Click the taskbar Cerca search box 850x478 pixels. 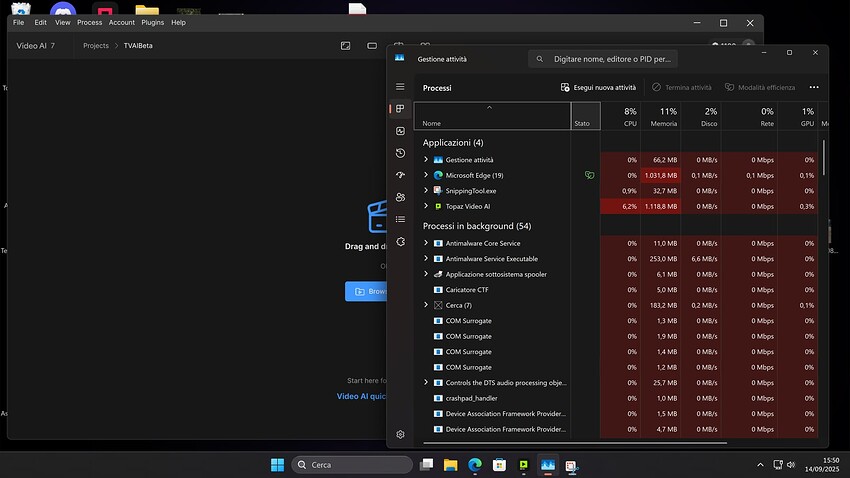[x=352, y=464]
